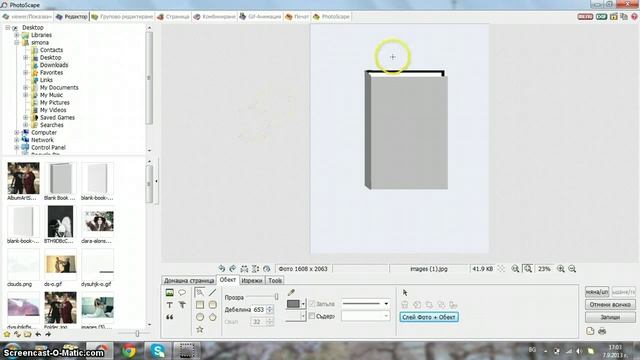
Task: Click the Запиши save button
Action: 610,317
